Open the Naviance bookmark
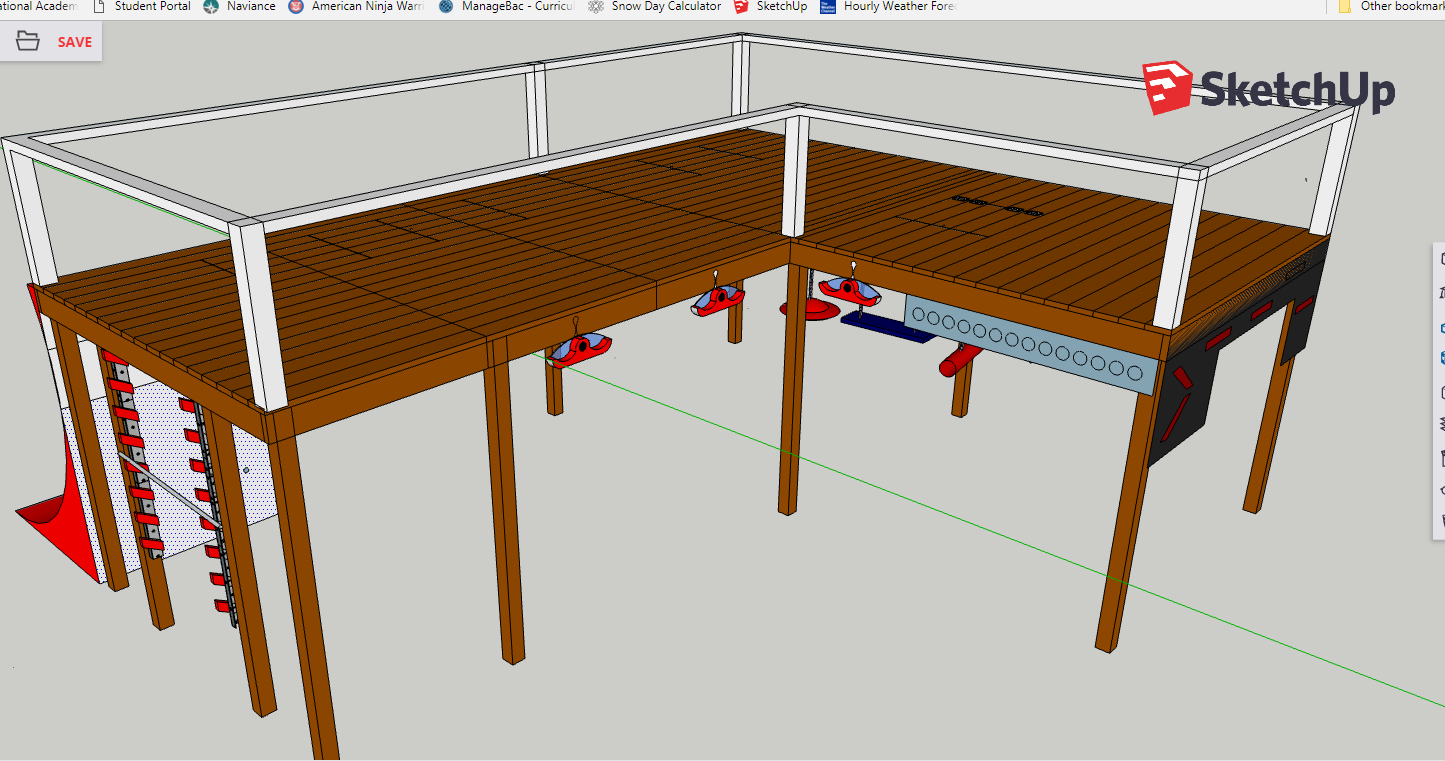Viewport: 1445px width, 761px height. (x=240, y=6)
